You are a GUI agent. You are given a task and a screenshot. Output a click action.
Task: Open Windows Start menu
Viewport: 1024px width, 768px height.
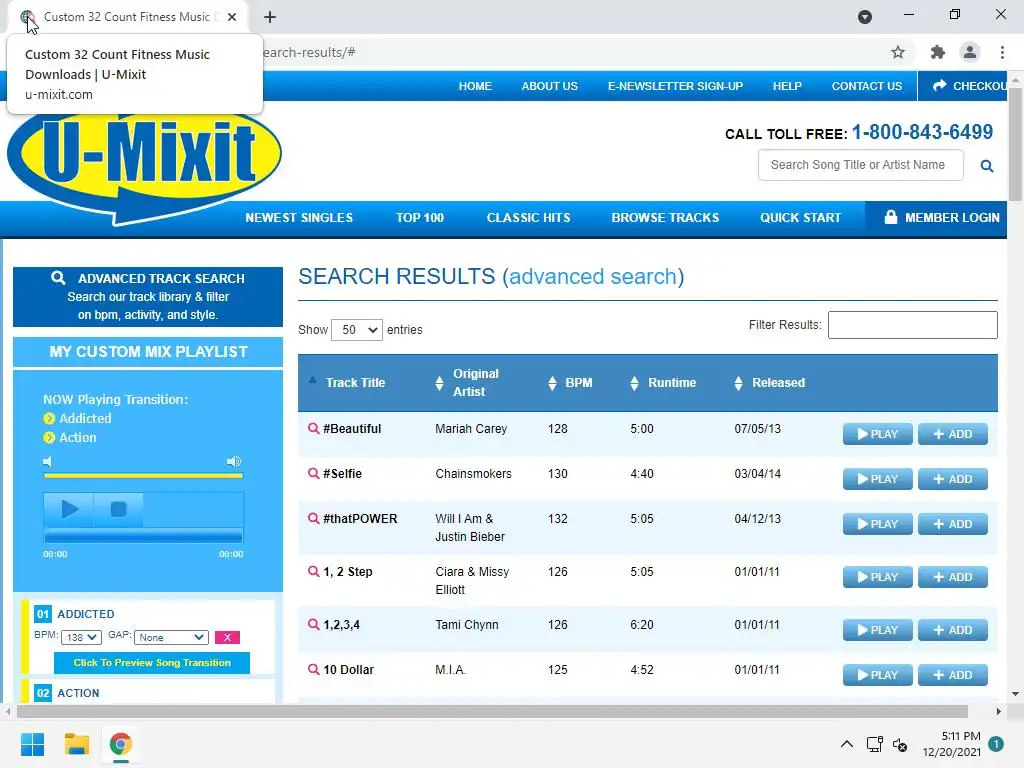[x=33, y=744]
